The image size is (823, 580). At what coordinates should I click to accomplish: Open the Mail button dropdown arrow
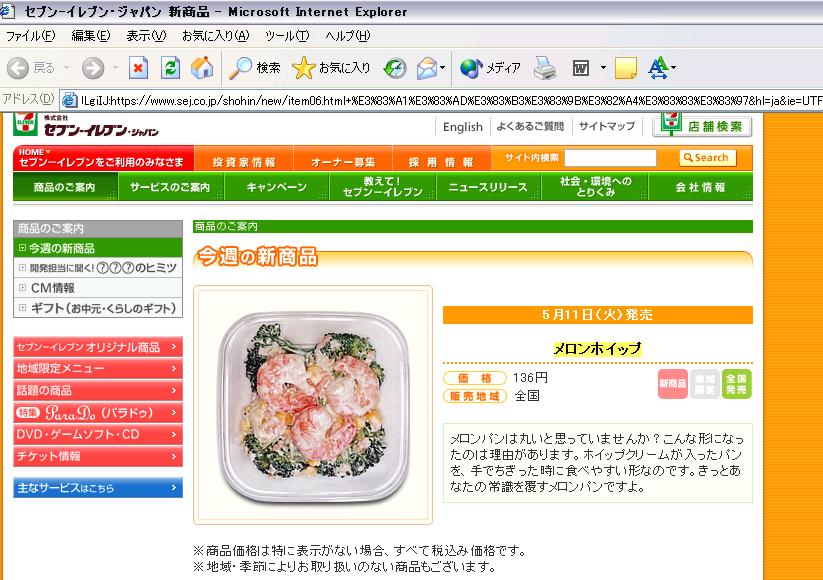pyautogui.click(x=442, y=68)
